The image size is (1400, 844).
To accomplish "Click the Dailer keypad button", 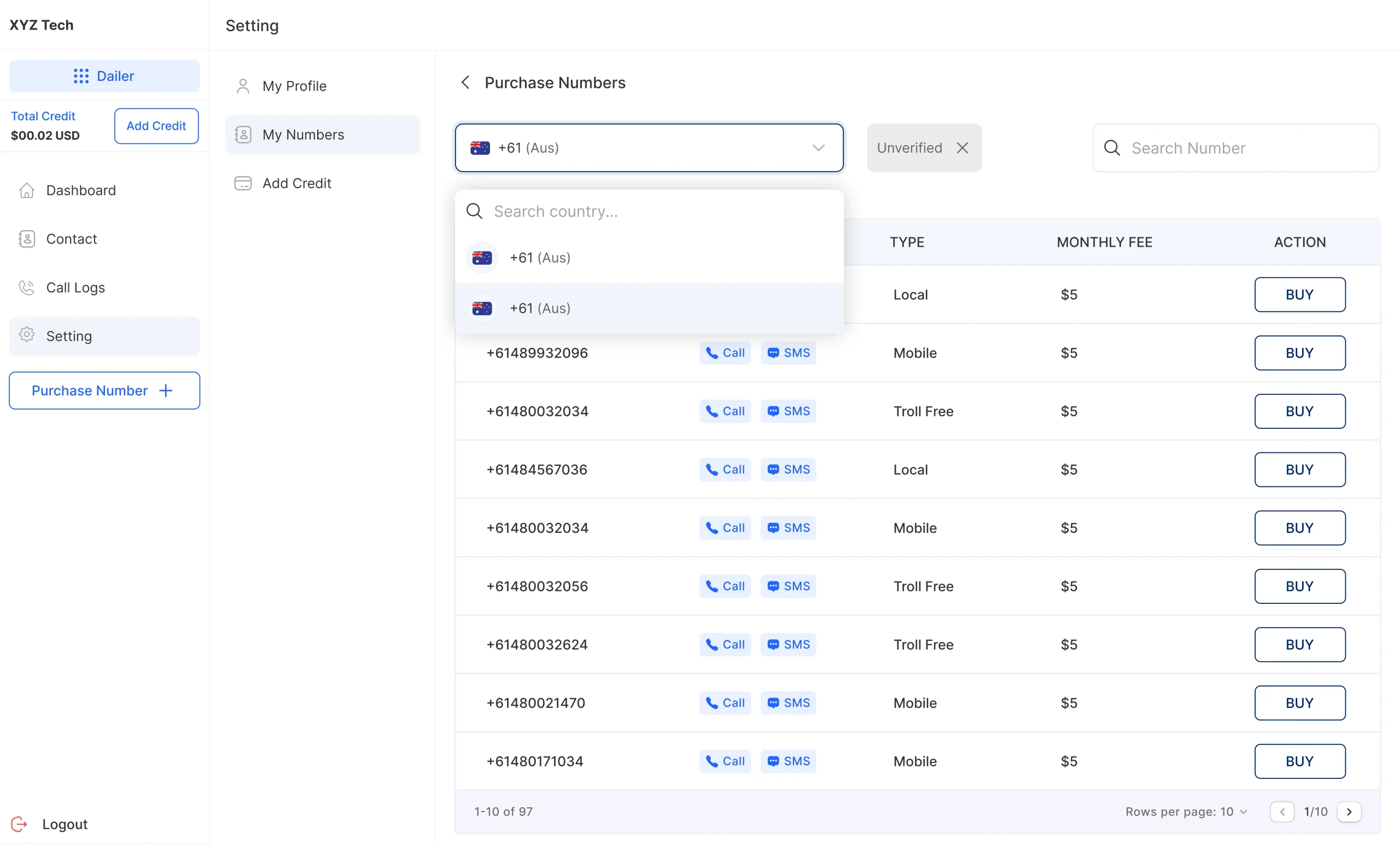I will (104, 76).
